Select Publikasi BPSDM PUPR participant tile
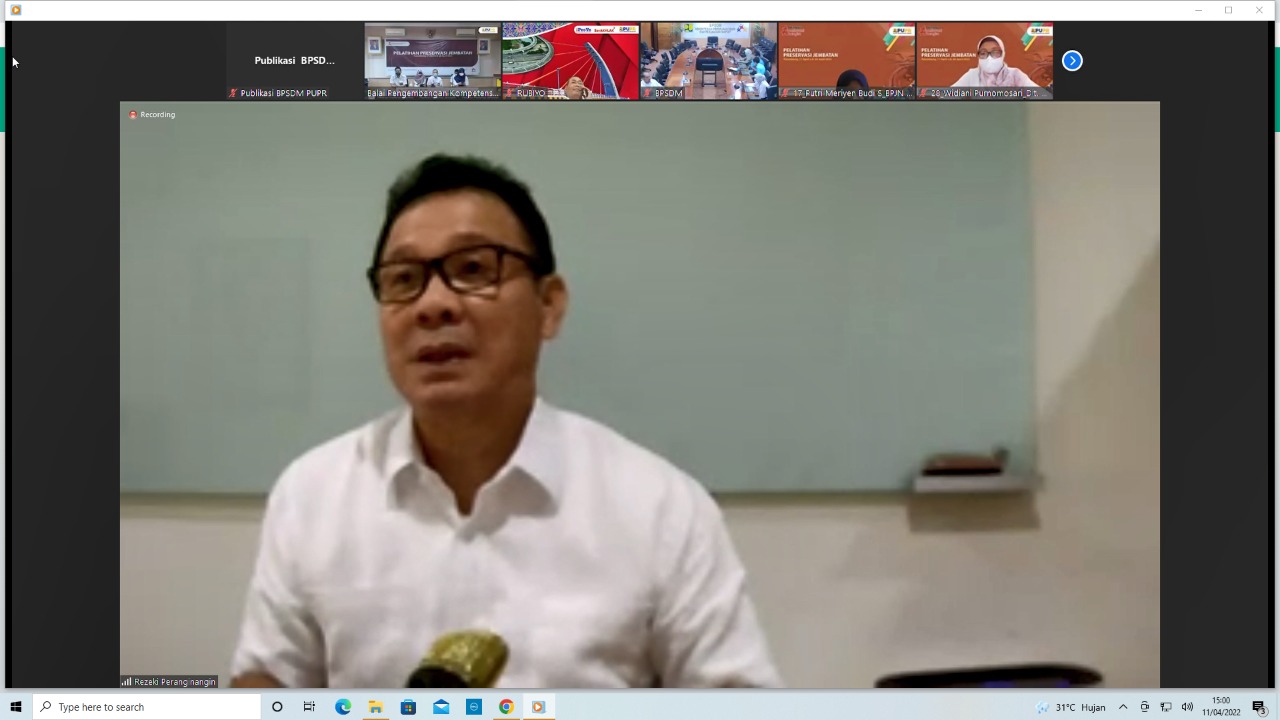The height and width of the screenshot is (720, 1280). pyautogui.click(x=294, y=61)
